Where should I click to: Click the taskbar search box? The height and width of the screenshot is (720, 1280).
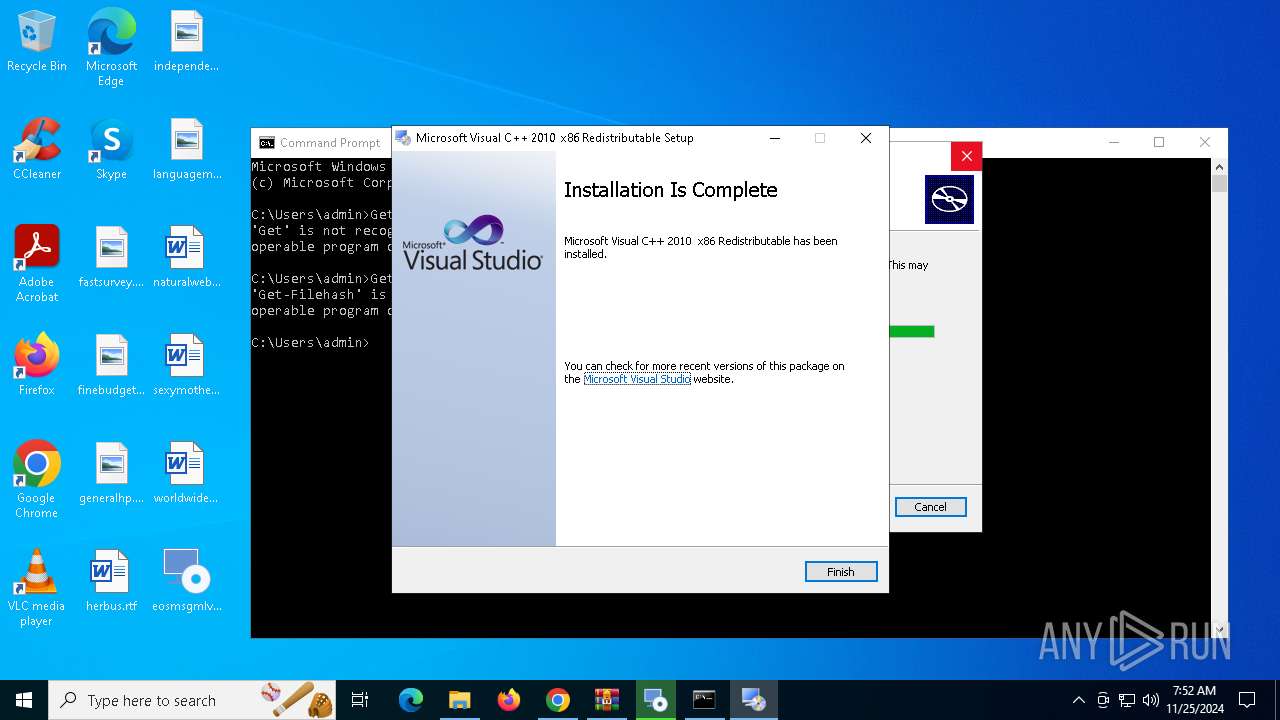[x=193, y=700]
